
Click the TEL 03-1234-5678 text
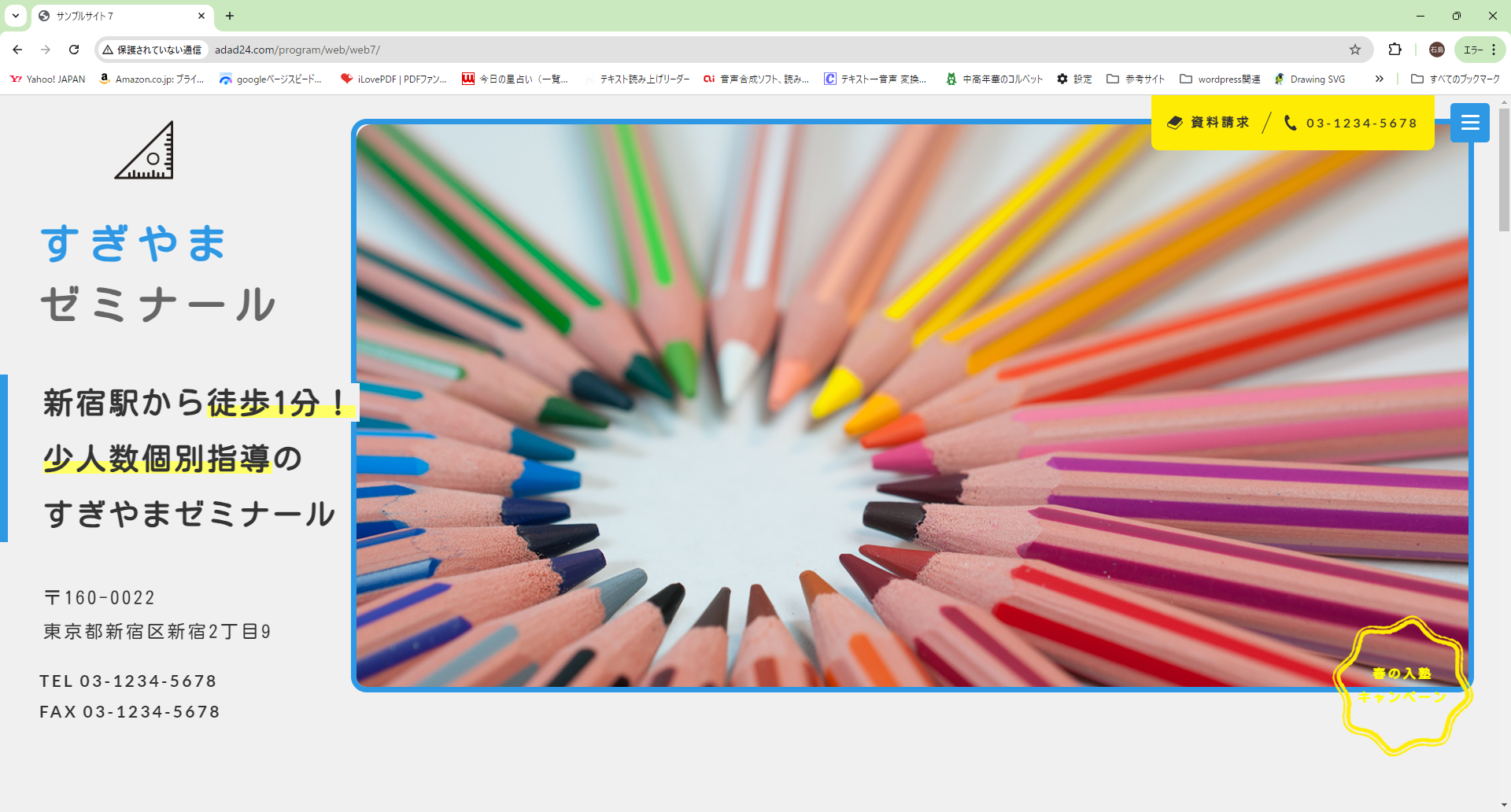tap(128, 681)
